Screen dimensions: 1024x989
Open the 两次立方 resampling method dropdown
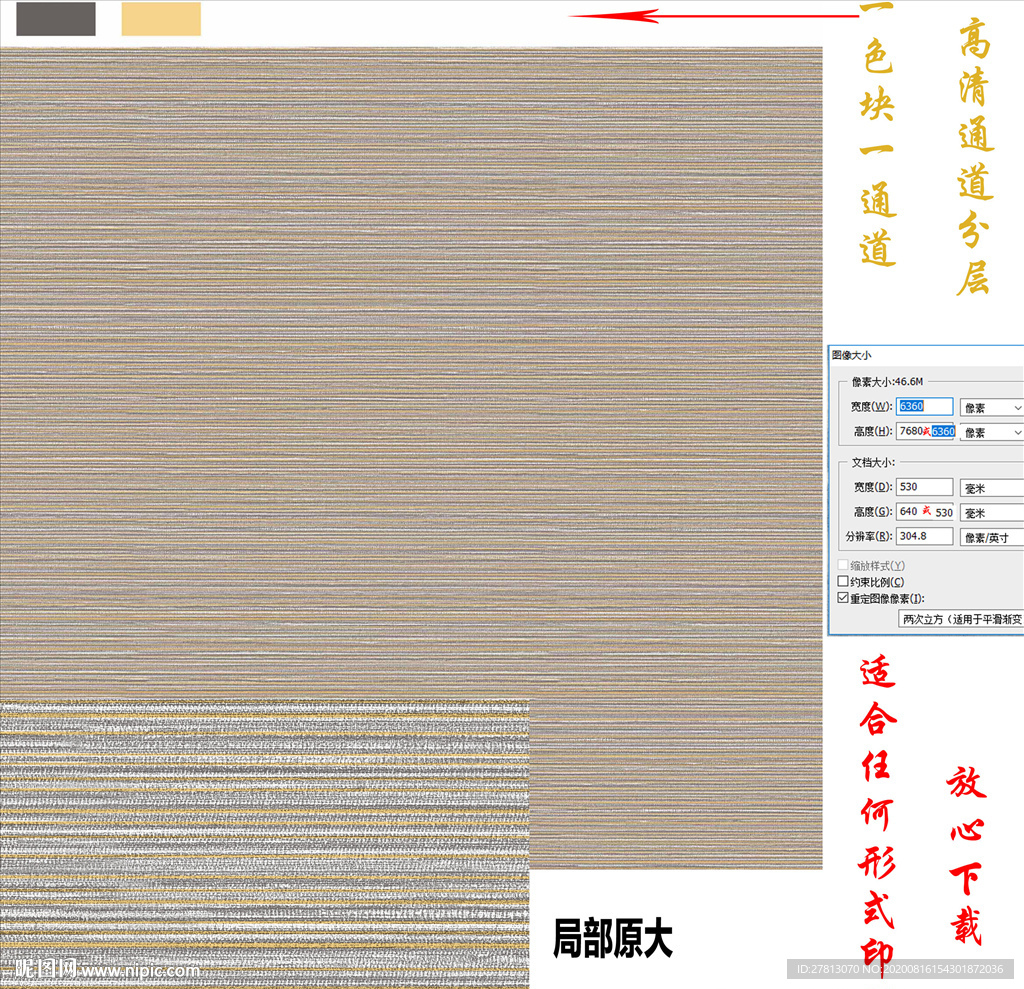[961, 619]
